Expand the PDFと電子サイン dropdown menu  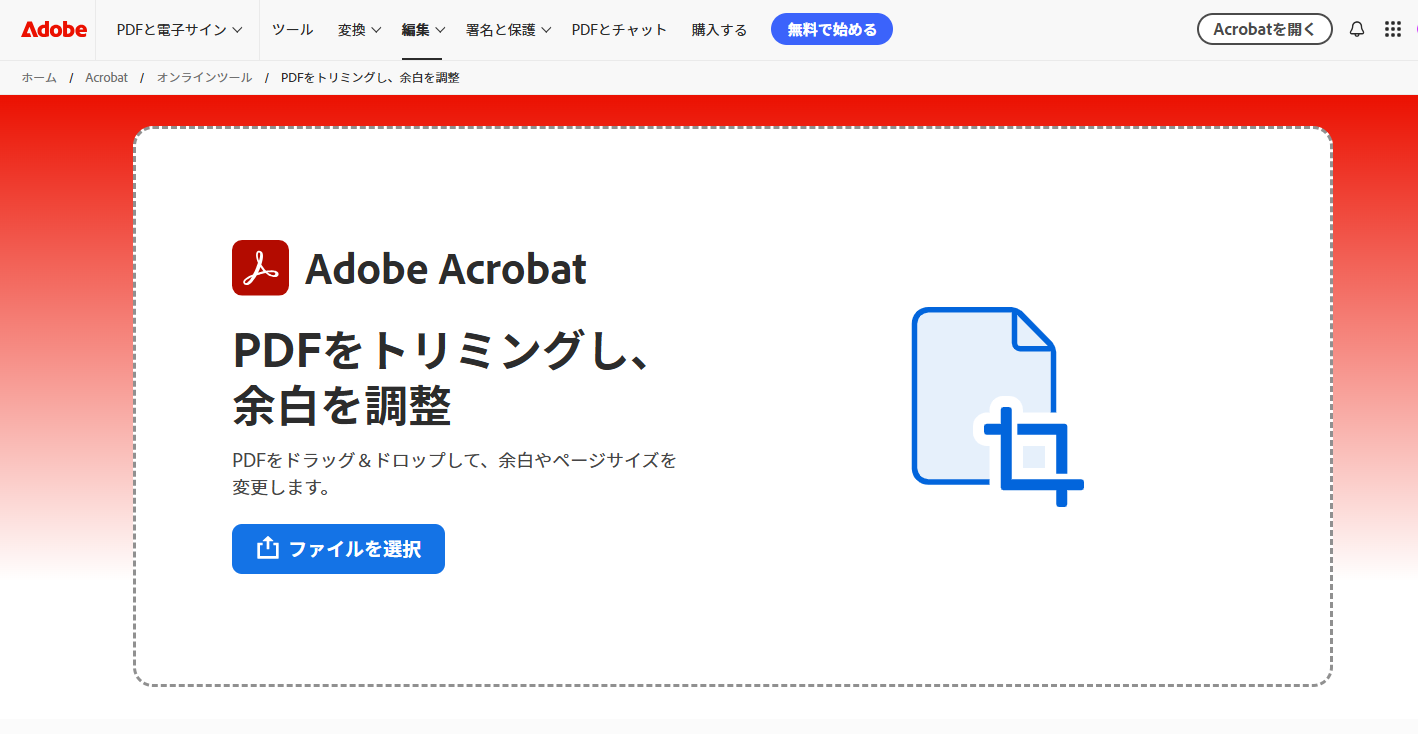pyautogui.click(x=180, y=30)
